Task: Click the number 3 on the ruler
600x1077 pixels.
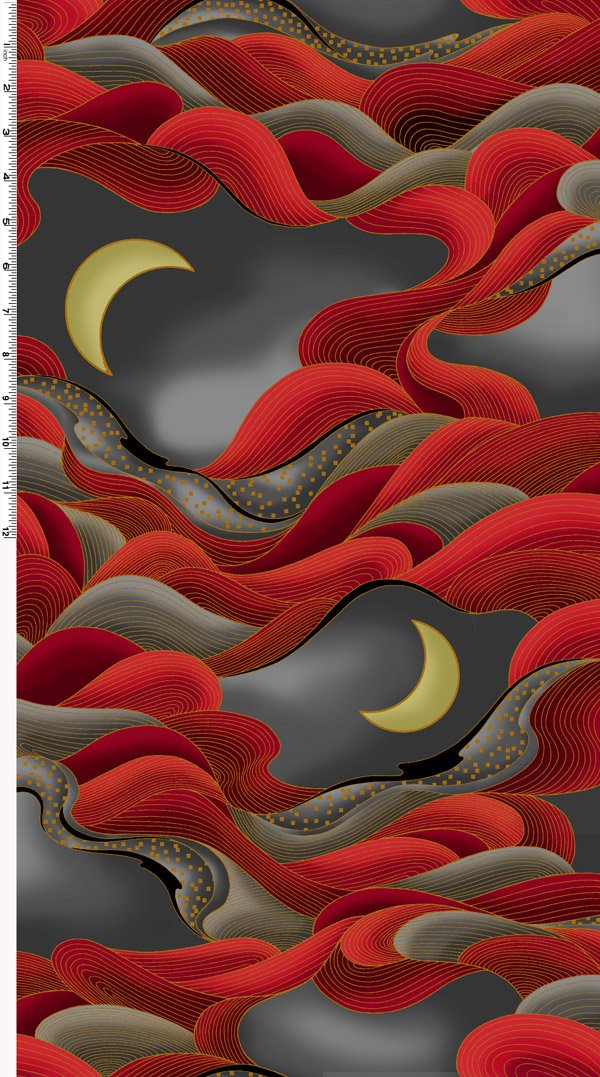Action: click(7, 132)
